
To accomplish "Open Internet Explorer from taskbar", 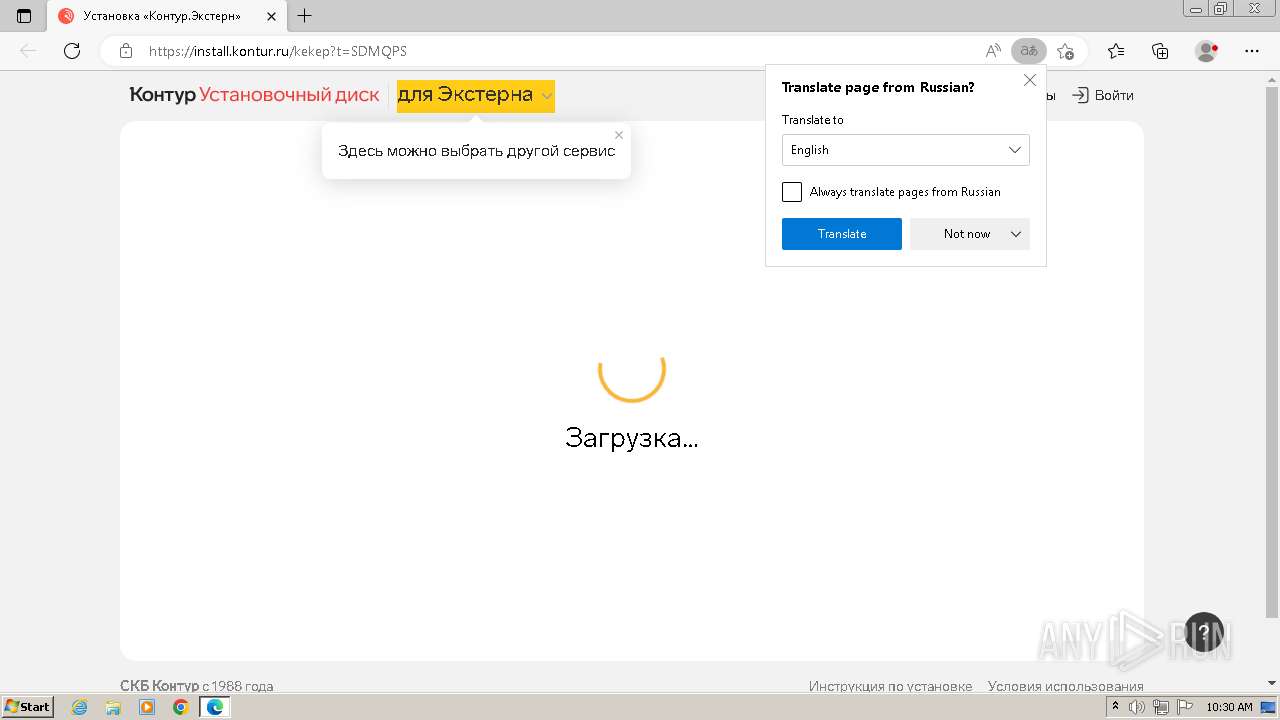I will (80, 707).
